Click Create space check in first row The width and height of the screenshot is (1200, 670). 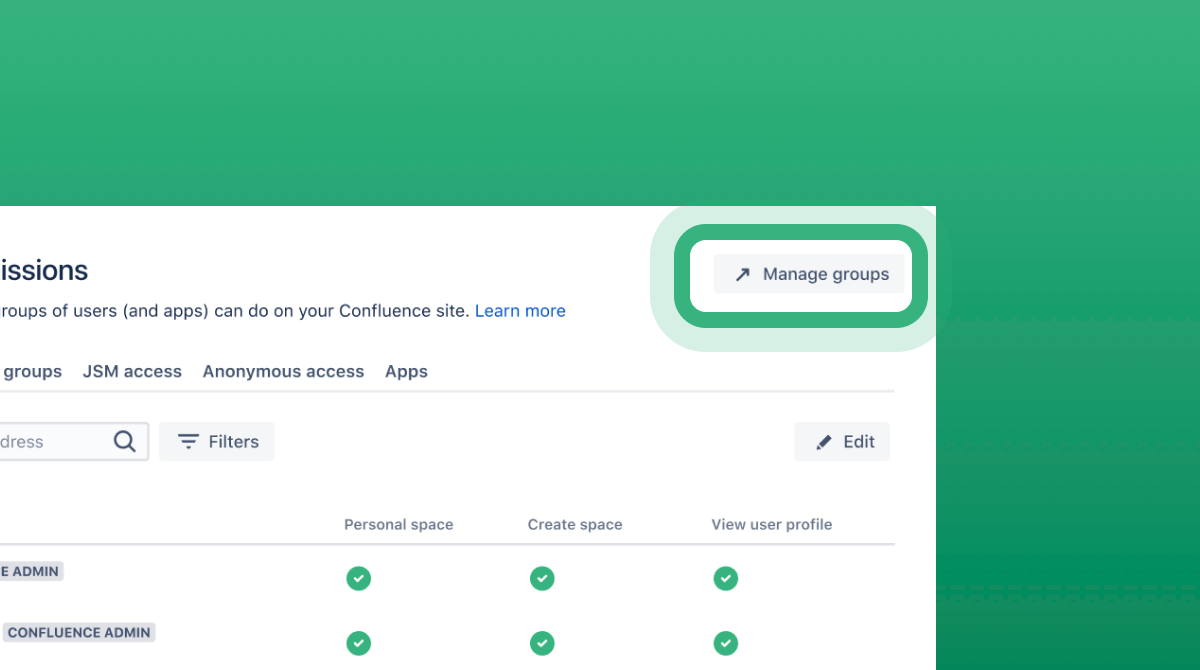pos(542,578)
